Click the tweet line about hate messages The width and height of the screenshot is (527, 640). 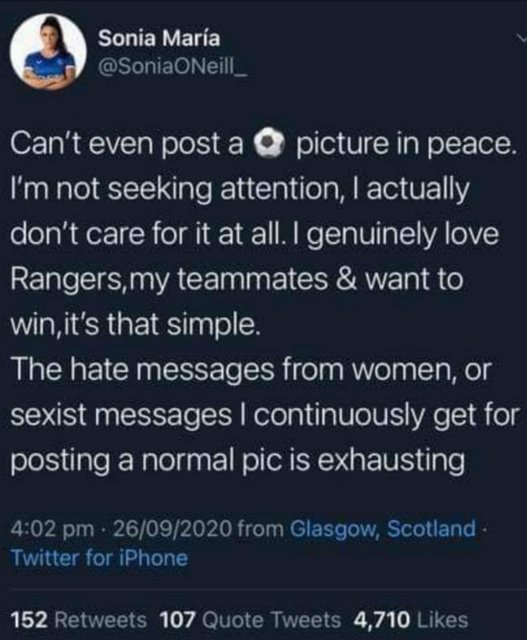tap(250, 370)
